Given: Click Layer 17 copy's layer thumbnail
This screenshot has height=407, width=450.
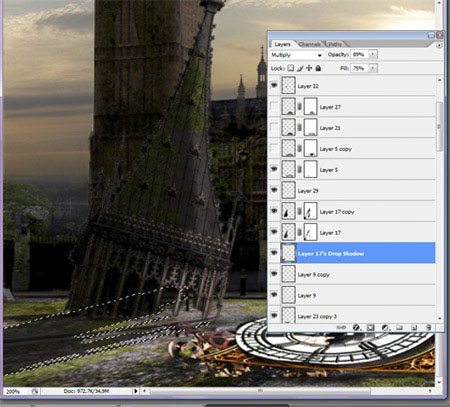Looking at the screenshot, I should tap(288, 211).
